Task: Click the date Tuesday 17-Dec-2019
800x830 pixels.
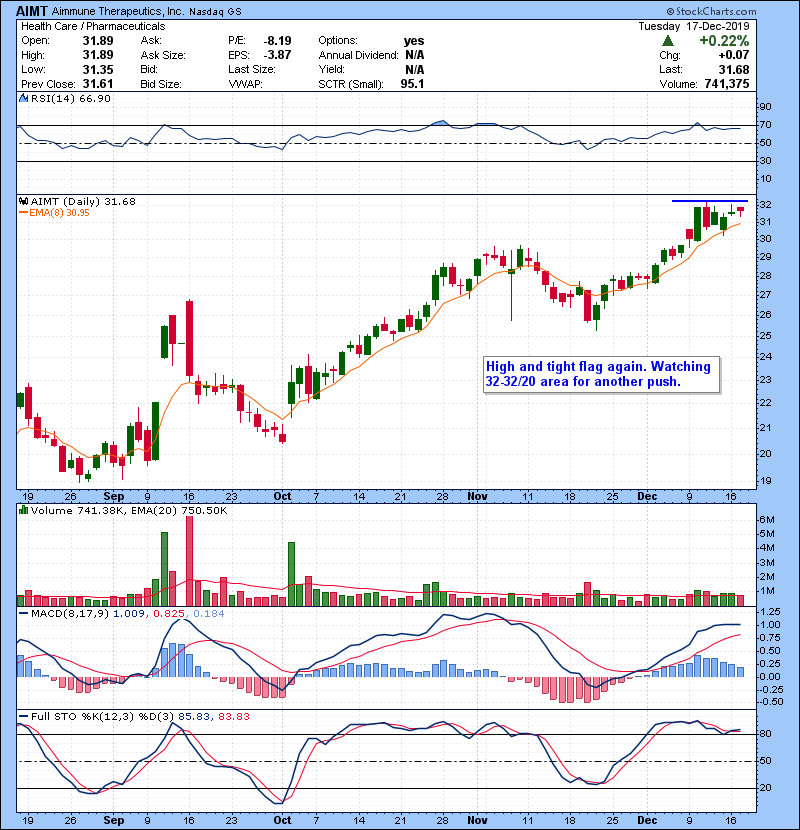Action: tap(694, 26)
